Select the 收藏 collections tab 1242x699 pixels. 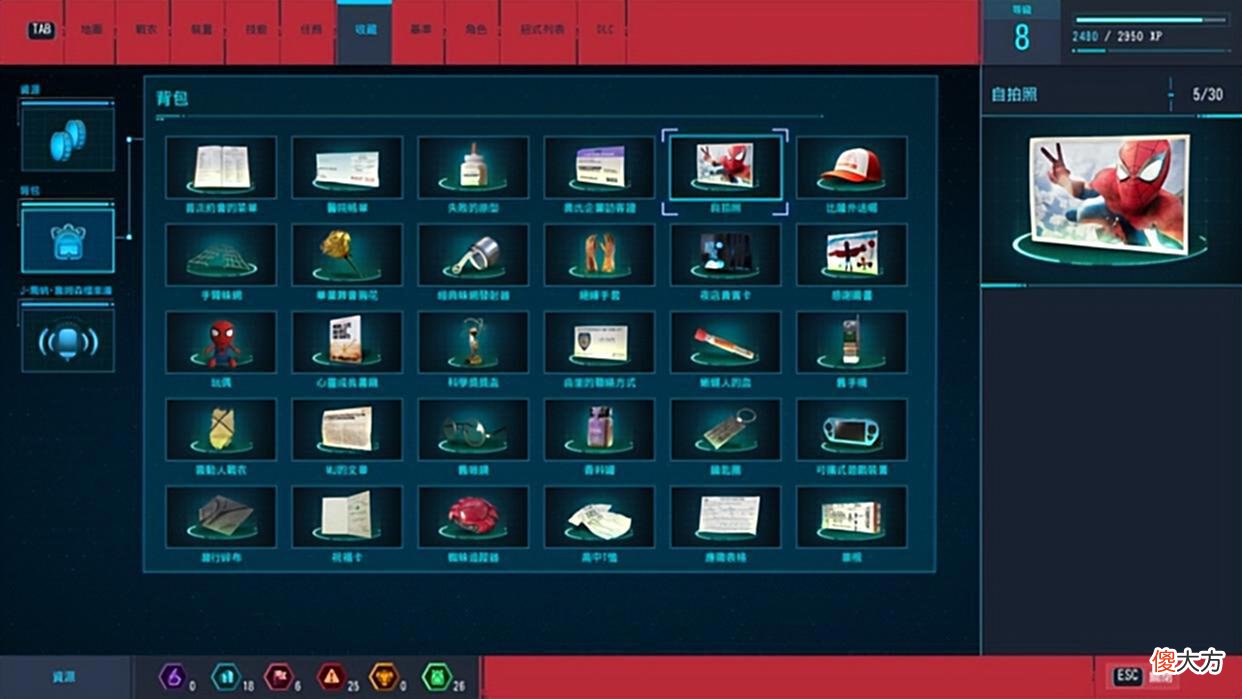[365, 30]
